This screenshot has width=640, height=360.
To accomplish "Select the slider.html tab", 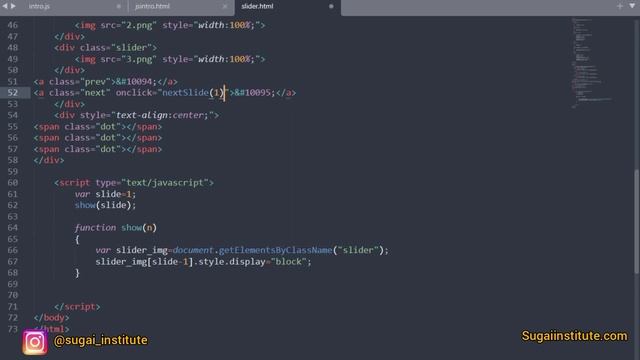I will pyautogui.click(x=257, y=7).
